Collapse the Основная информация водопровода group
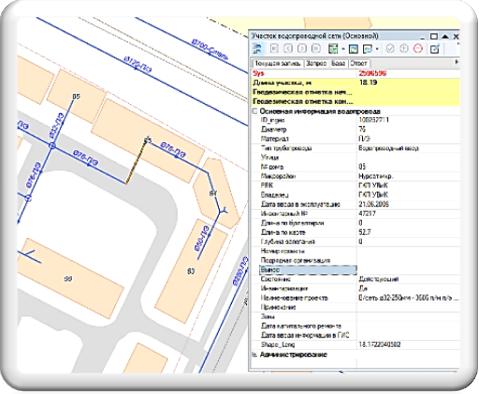 coord(255,111)
